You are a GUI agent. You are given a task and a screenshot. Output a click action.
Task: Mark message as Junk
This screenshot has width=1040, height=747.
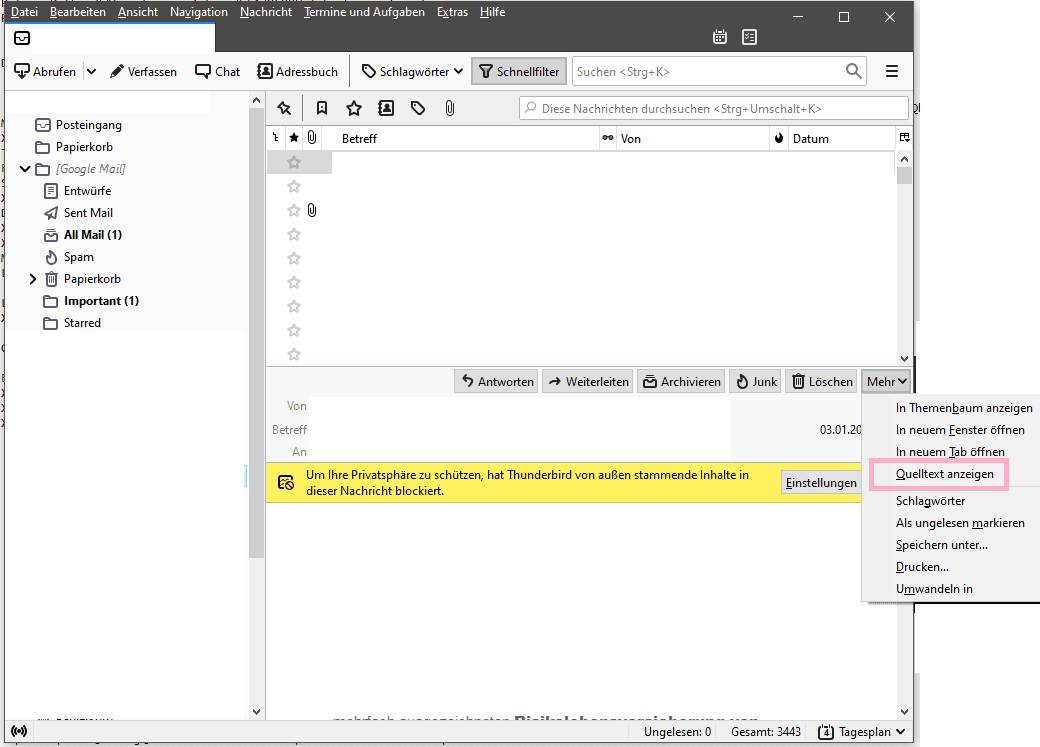pyautogui.click(x=756, y=381)
